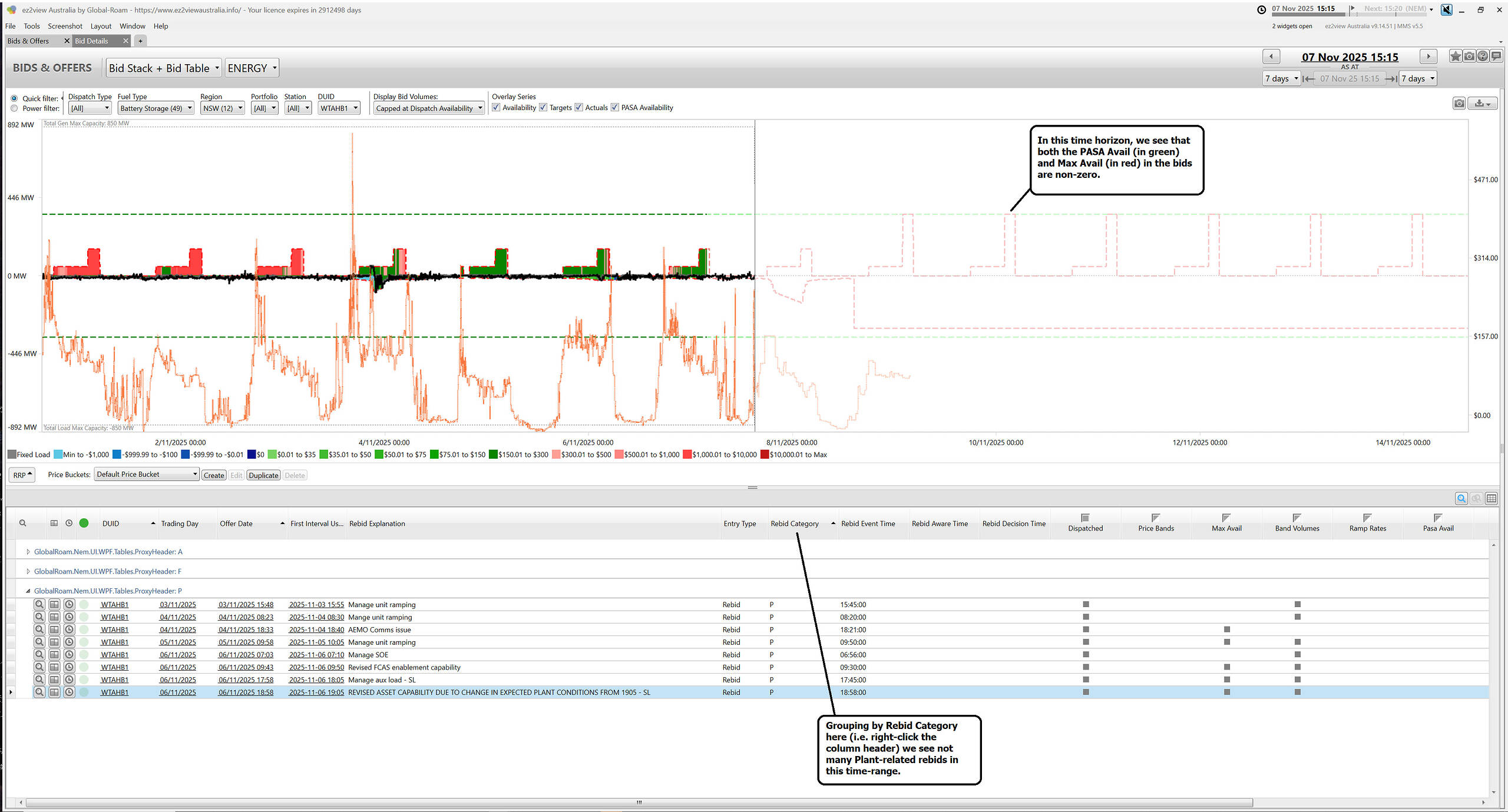The width and height of the screenshot is (1508, 812).
Task: Click the bid table icon in the first WTAHB1 row
Action: point(54,605)
